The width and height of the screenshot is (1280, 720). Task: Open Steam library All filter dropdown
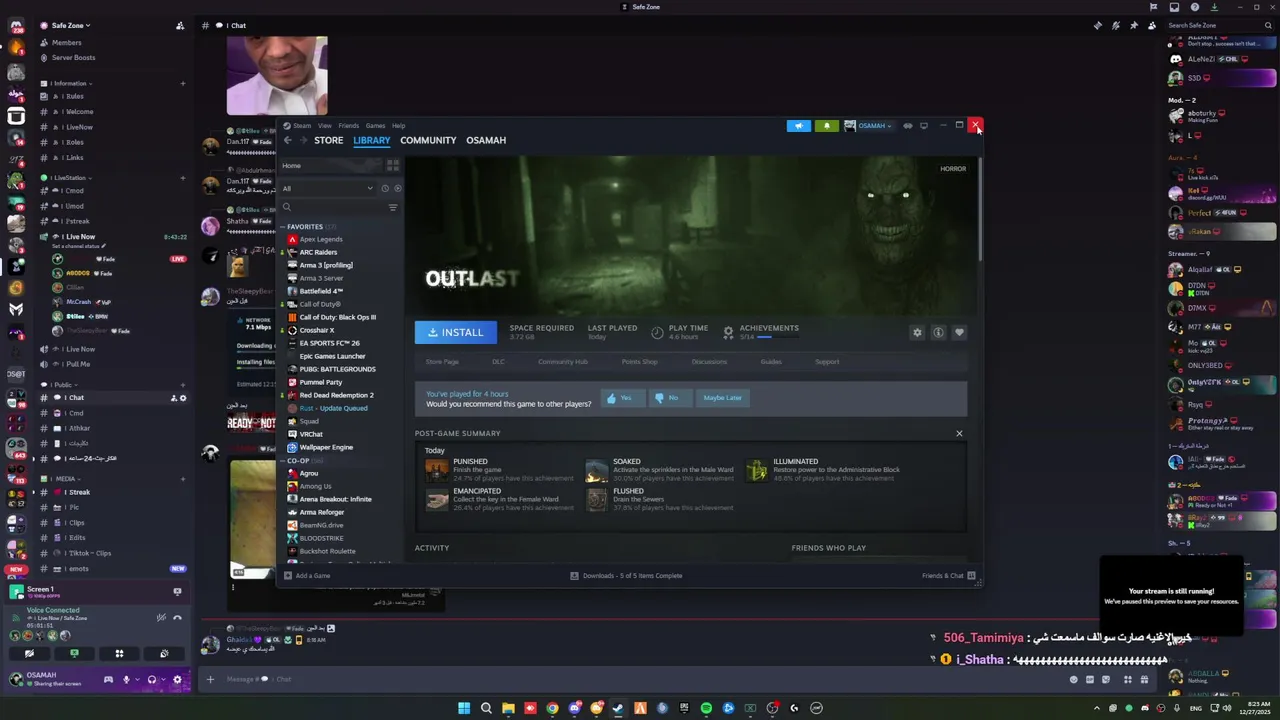(328, 188)
